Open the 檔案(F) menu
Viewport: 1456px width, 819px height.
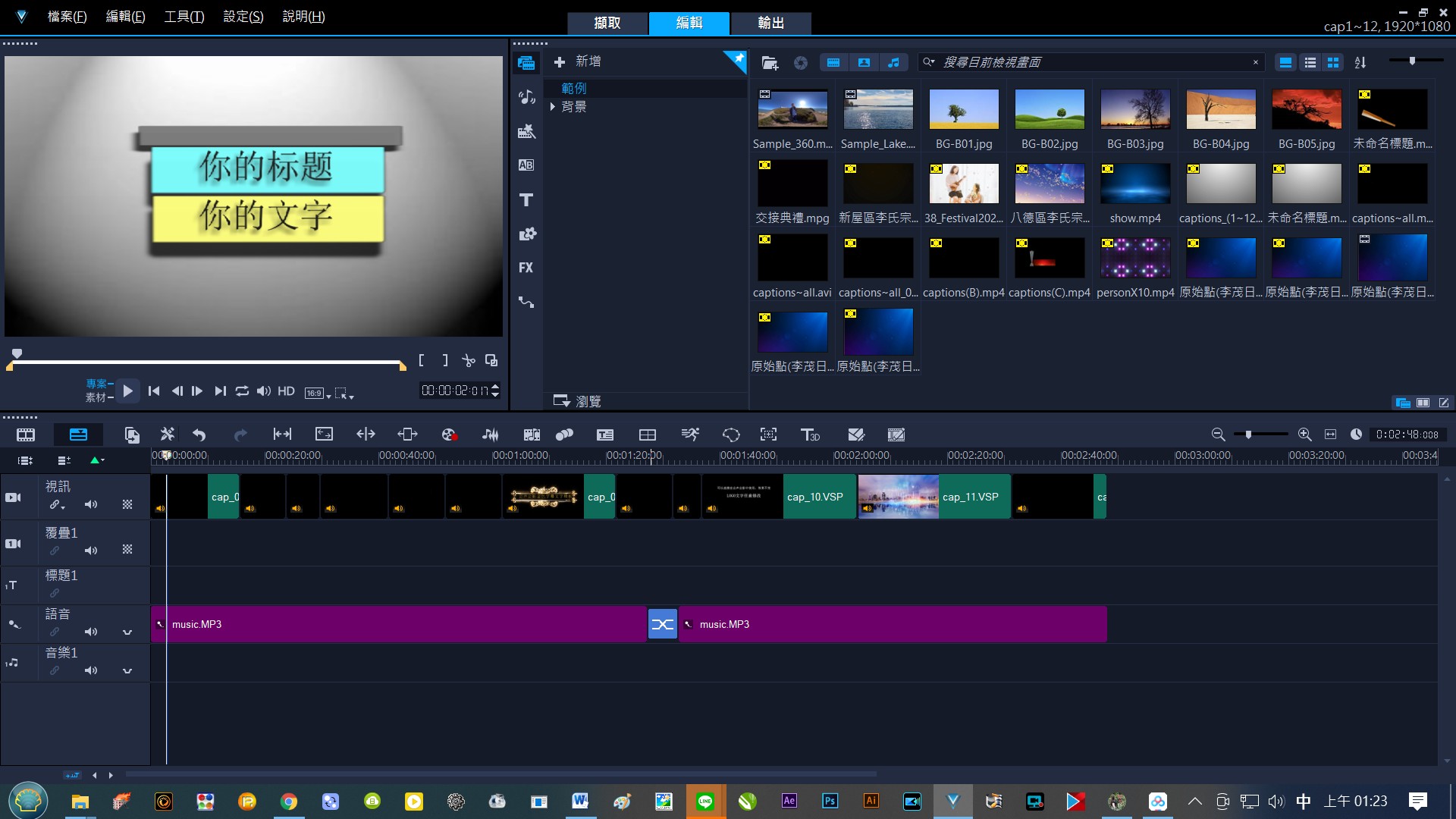[x=67, y=17]
